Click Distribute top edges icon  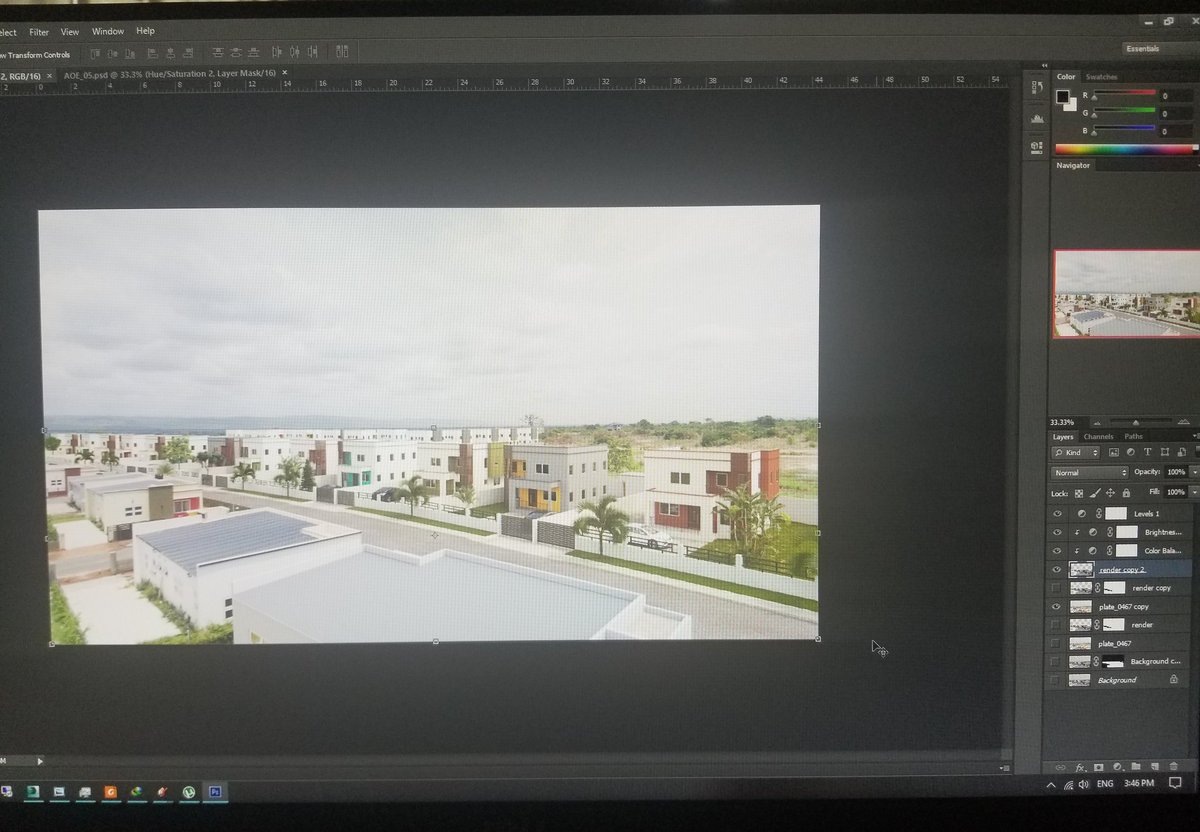[x=218, y=53]
